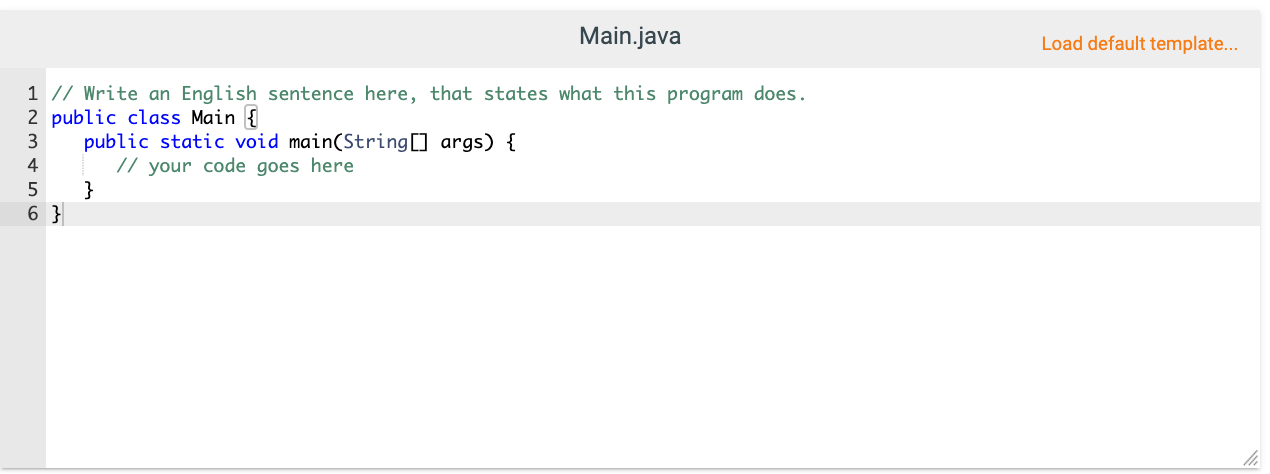Place cursor in 'your code goes here' comment
The width and height of the screenshot is (1270, 474).
click(235, 166)
